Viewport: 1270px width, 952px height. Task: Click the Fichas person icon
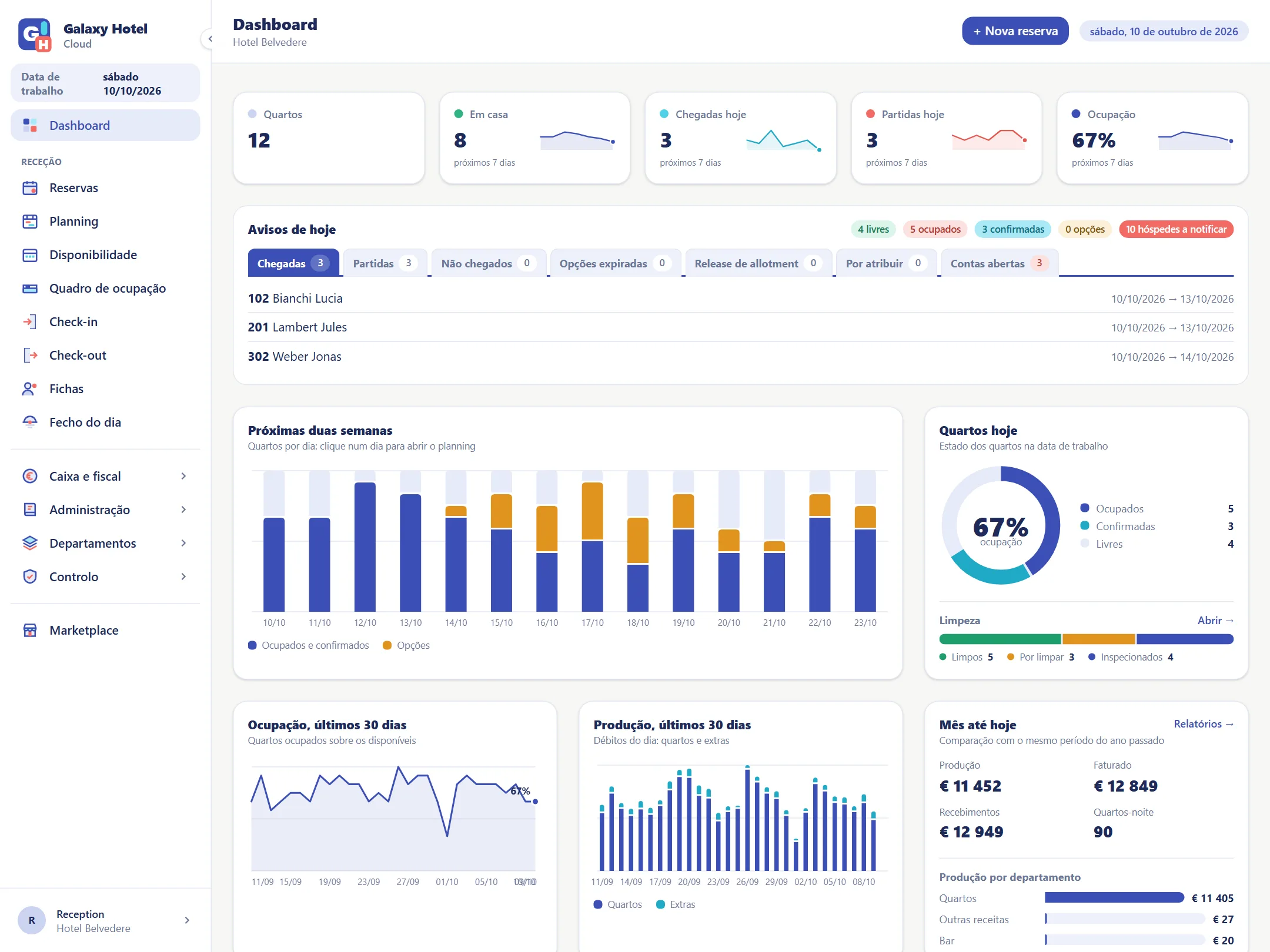30,389
